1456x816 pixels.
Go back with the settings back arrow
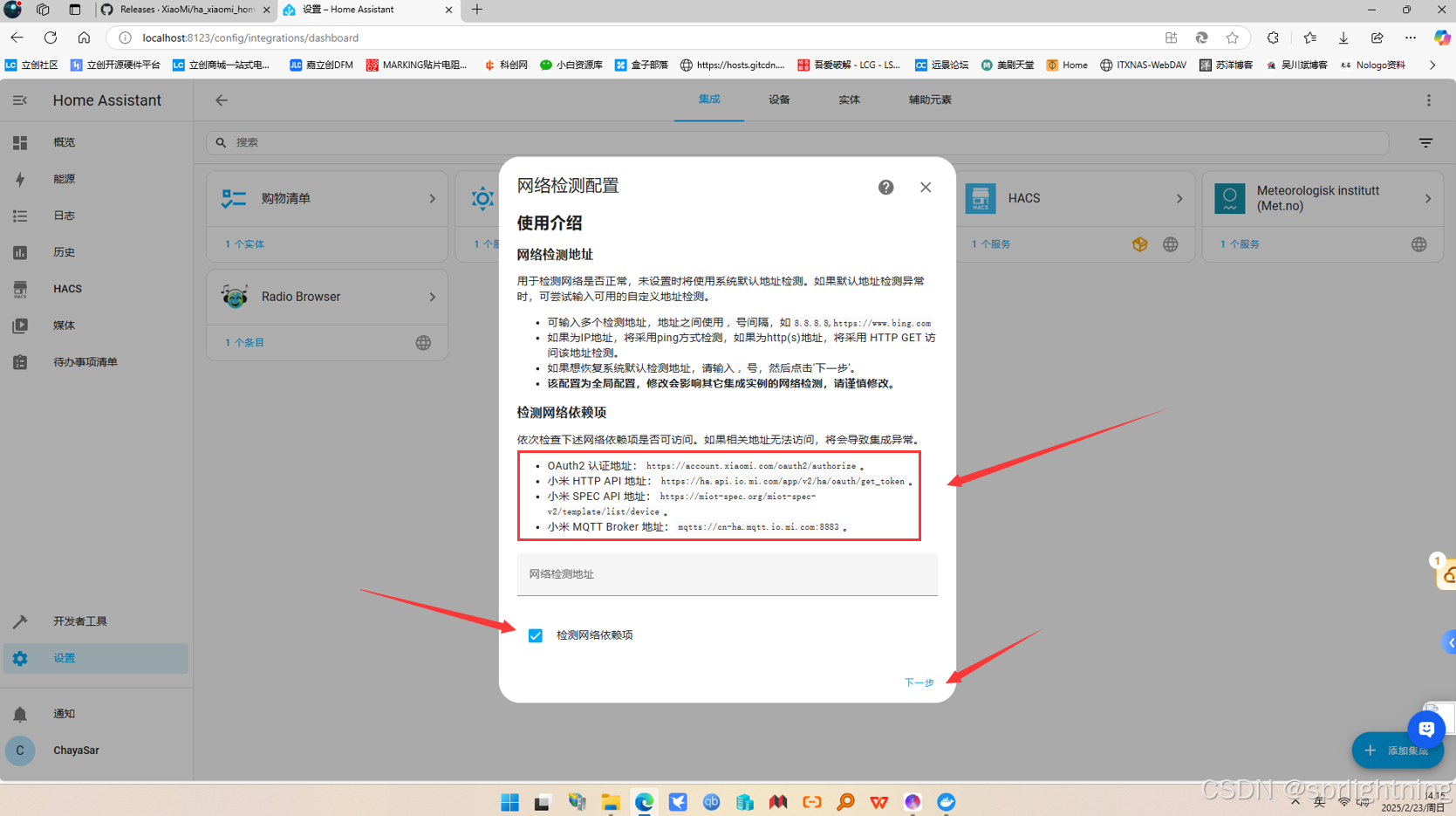(222, 100)
